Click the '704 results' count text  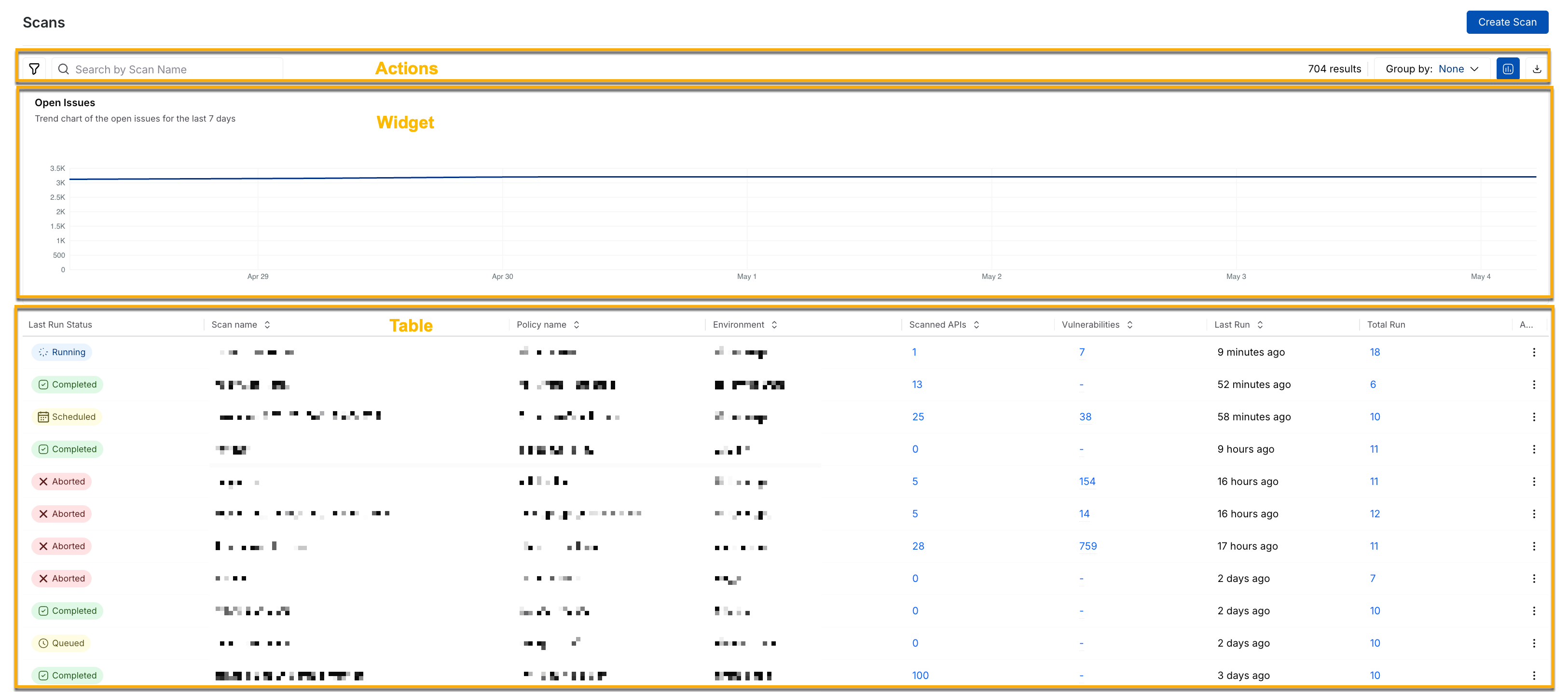tap(1334, 69)
